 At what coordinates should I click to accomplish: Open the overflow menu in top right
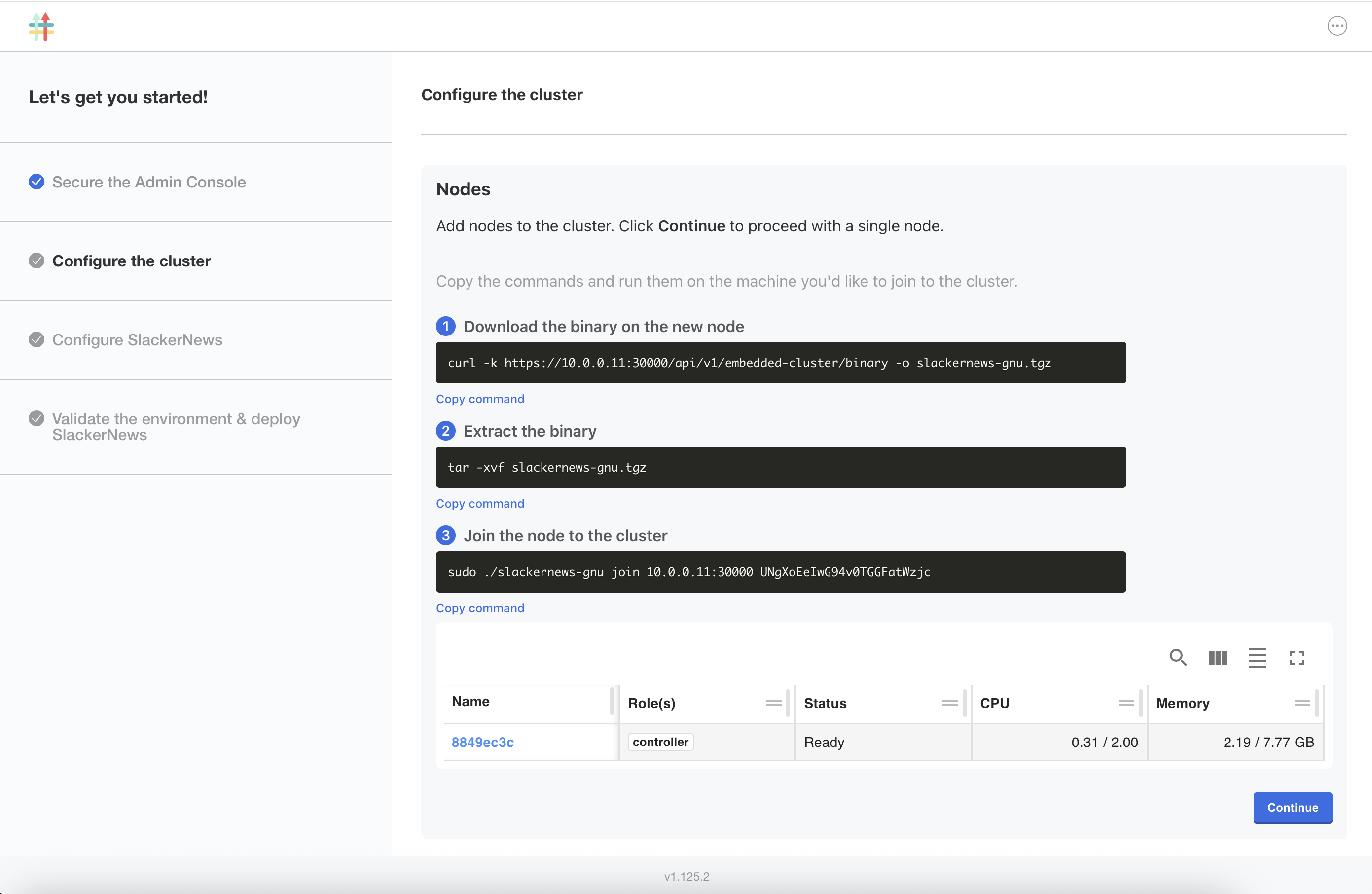(1337, 25)
